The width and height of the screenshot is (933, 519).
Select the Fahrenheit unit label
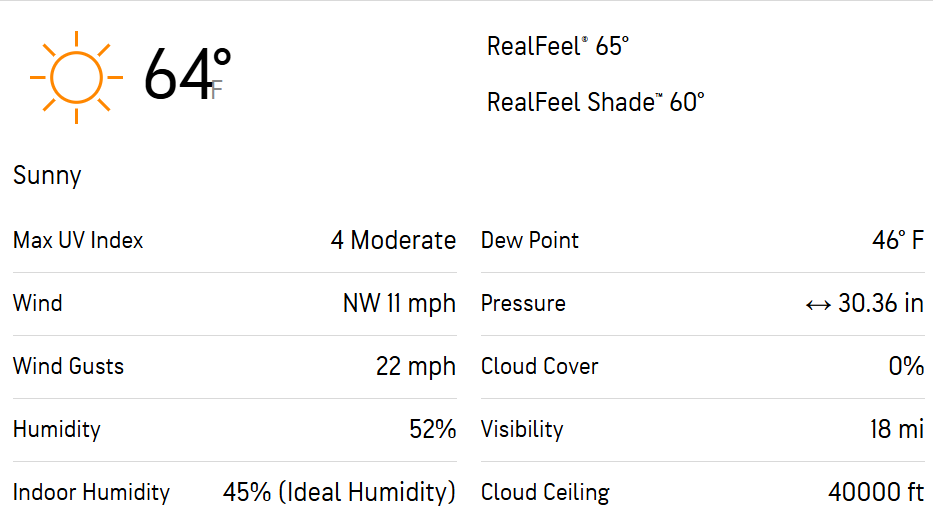(217, 90)
